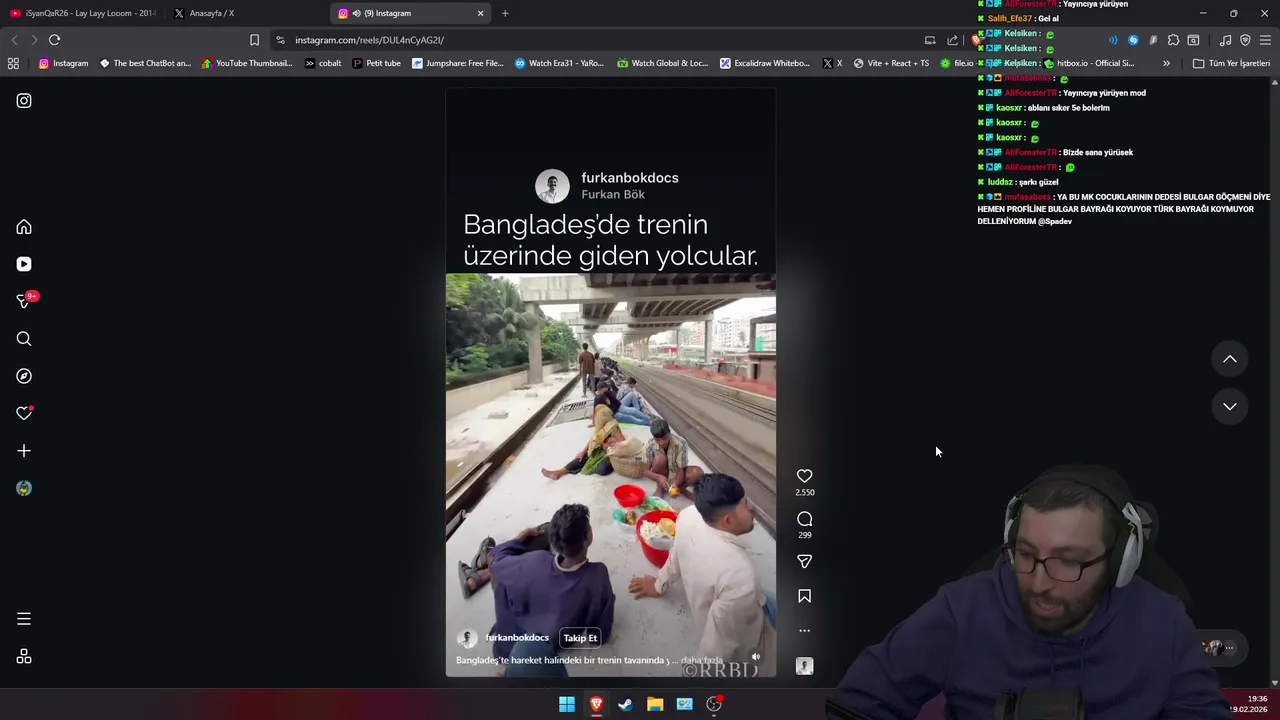Like the reel with the heart icon
This screenshot has height=720, width=1280.
point(804,476)
